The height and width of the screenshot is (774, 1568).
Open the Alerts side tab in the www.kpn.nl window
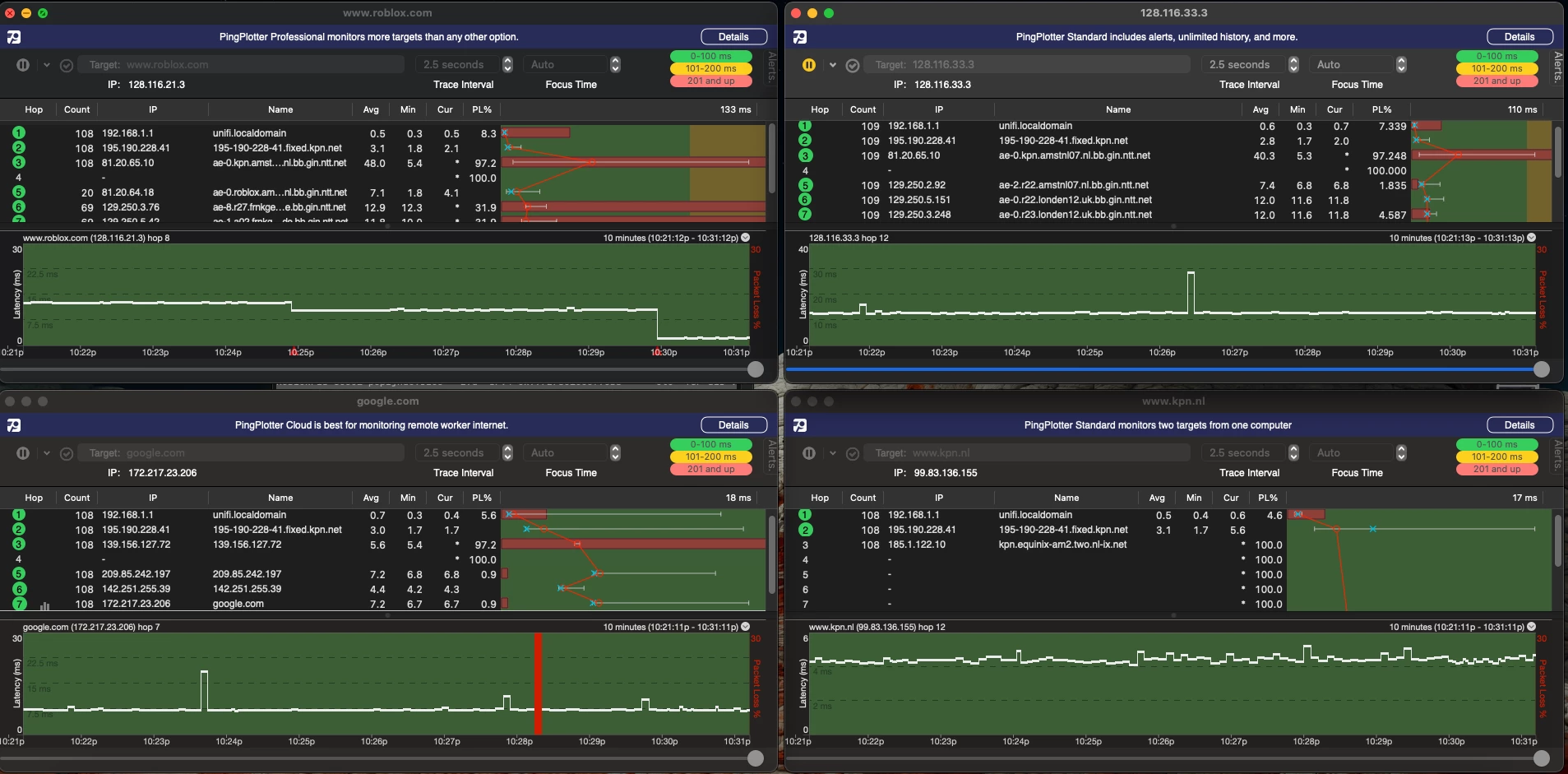1557,455
